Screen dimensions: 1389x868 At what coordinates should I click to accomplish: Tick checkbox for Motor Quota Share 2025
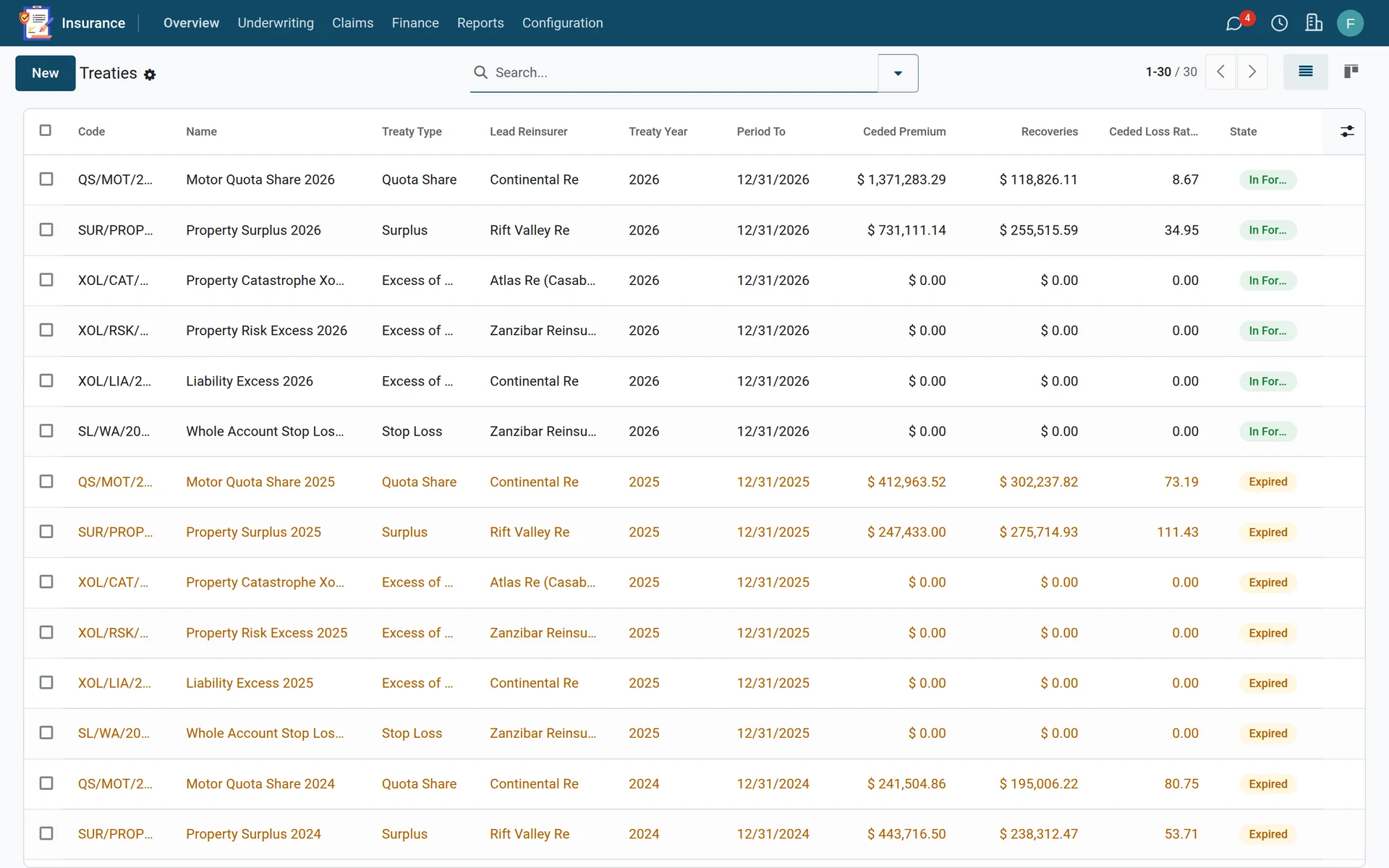46,481
